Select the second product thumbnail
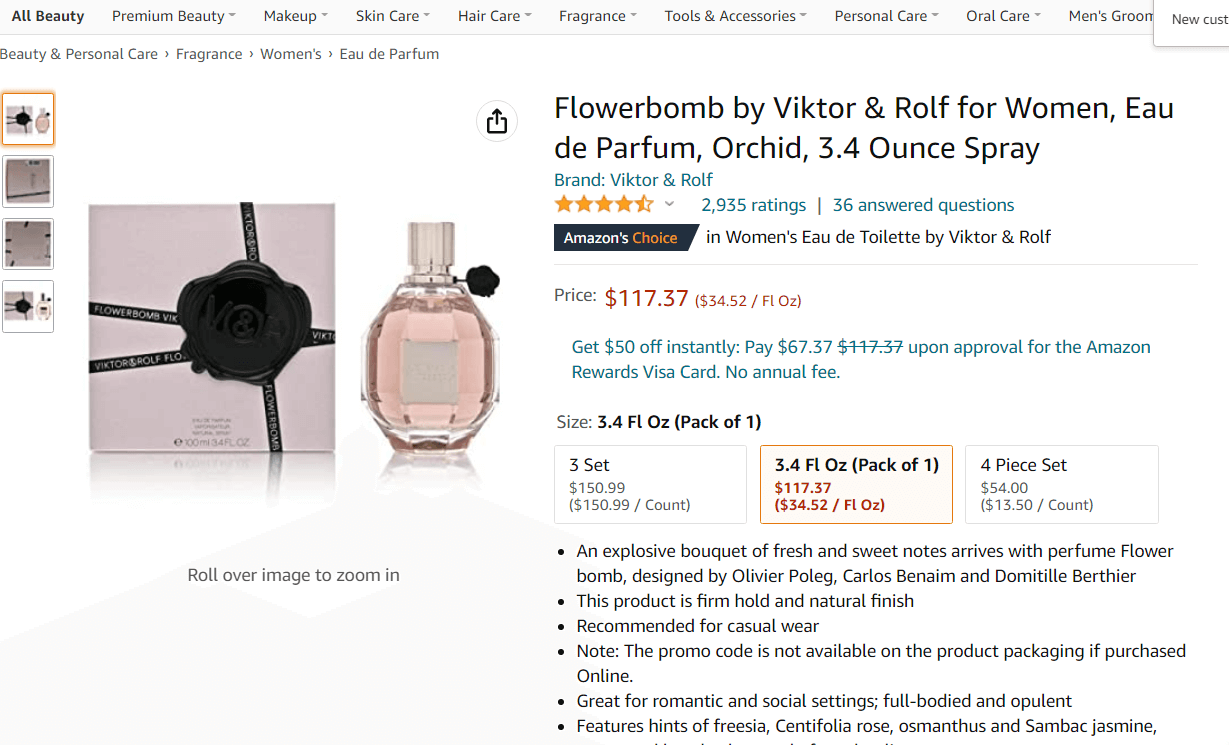Image resolution: width=1229 pixels, height=745 pixels. pyautogui.click(x=28, y=181)
